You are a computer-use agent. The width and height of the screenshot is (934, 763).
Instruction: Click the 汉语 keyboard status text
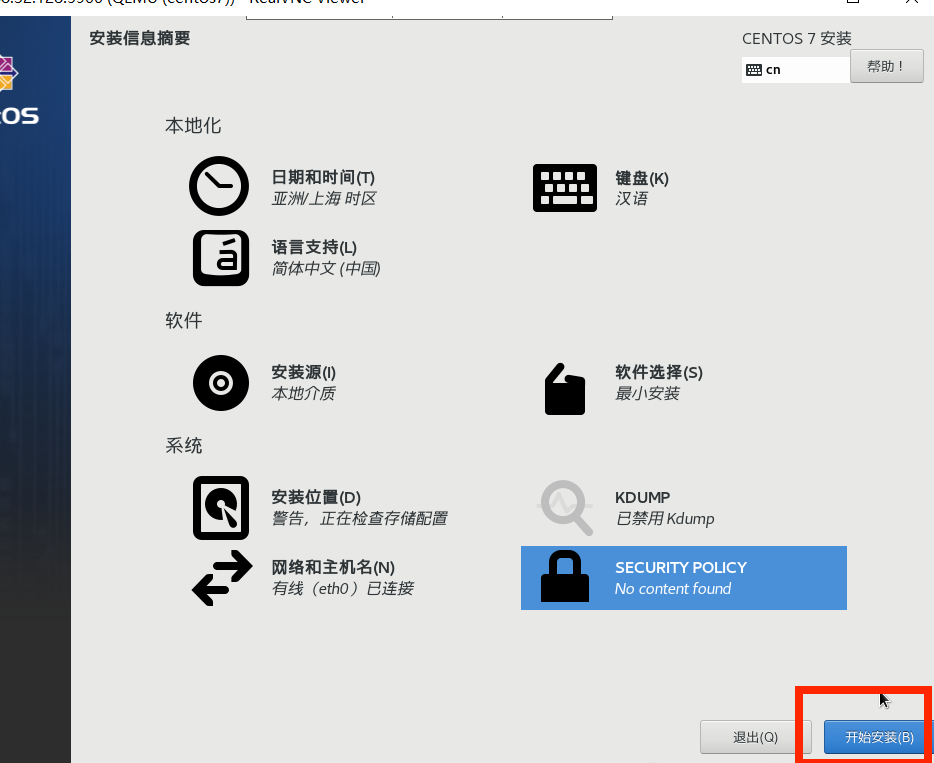(x=631, y=198)
